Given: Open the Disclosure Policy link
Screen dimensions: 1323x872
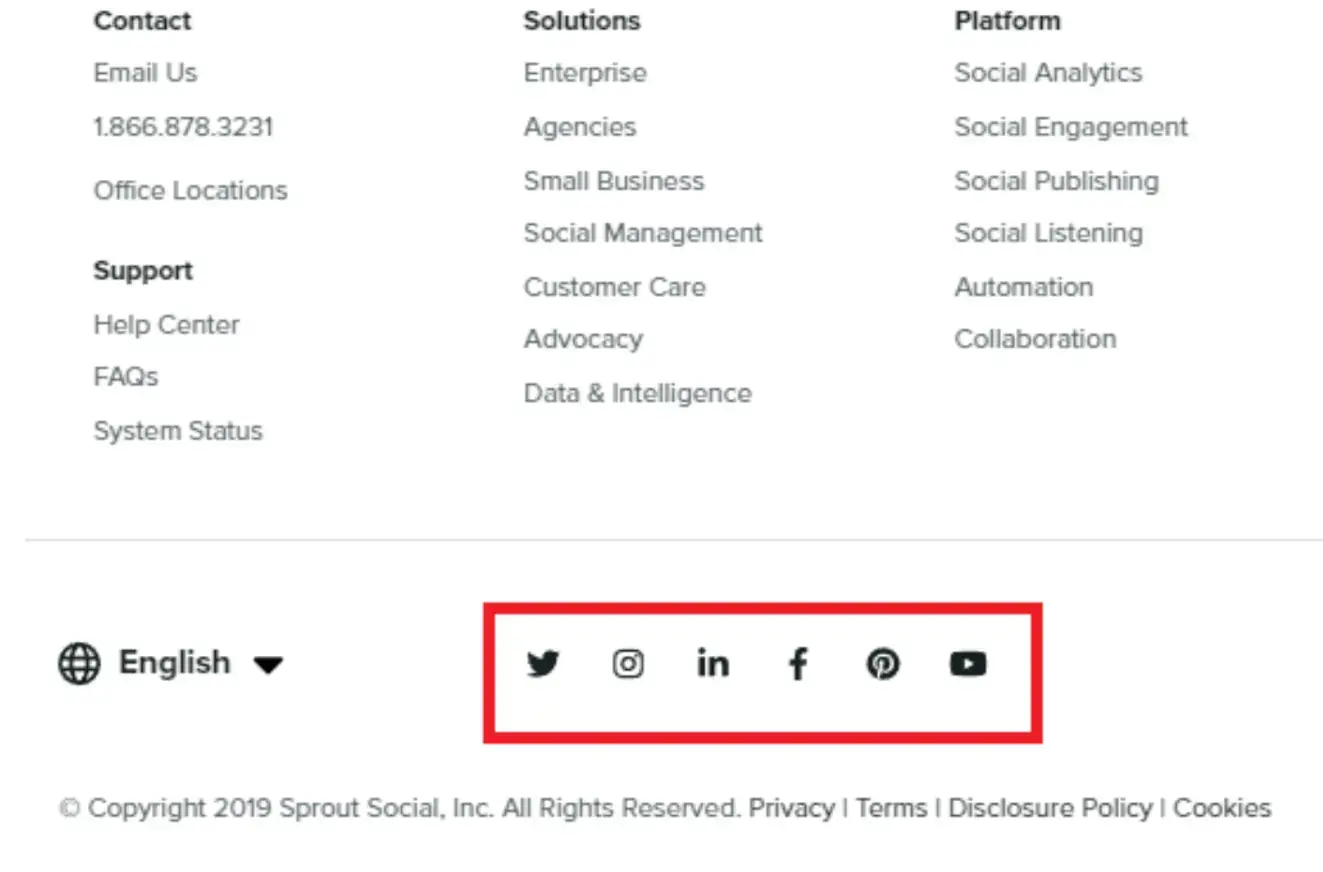Looking at the screenshot, I should pyautogui.click(x=1049, y=808).
